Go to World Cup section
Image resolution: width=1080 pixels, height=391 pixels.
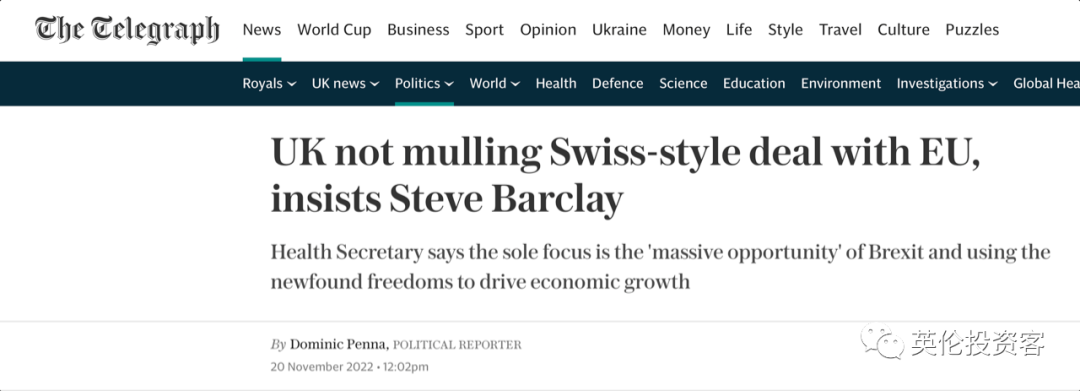pos(334,30)
